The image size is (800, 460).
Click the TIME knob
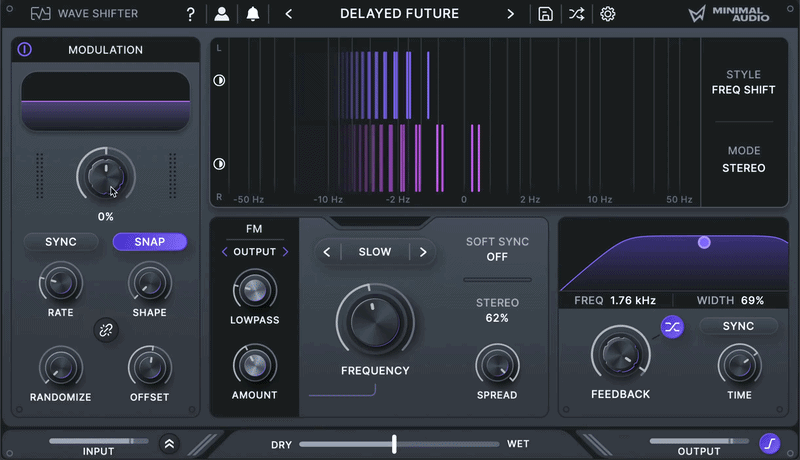(x=739, y=365)
